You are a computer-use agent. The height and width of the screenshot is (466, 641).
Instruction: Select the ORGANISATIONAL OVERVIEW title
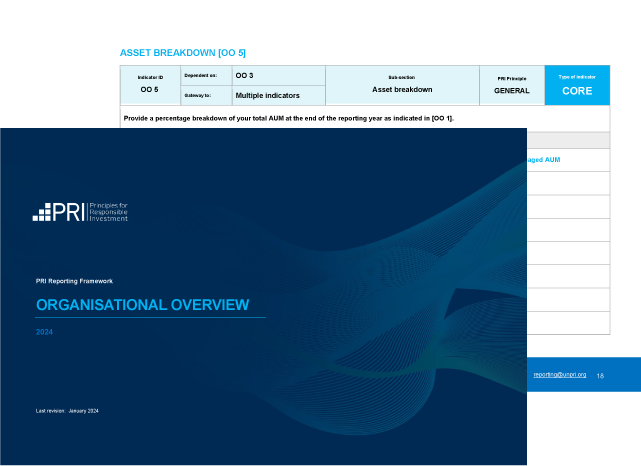click(x=143, y=305)
